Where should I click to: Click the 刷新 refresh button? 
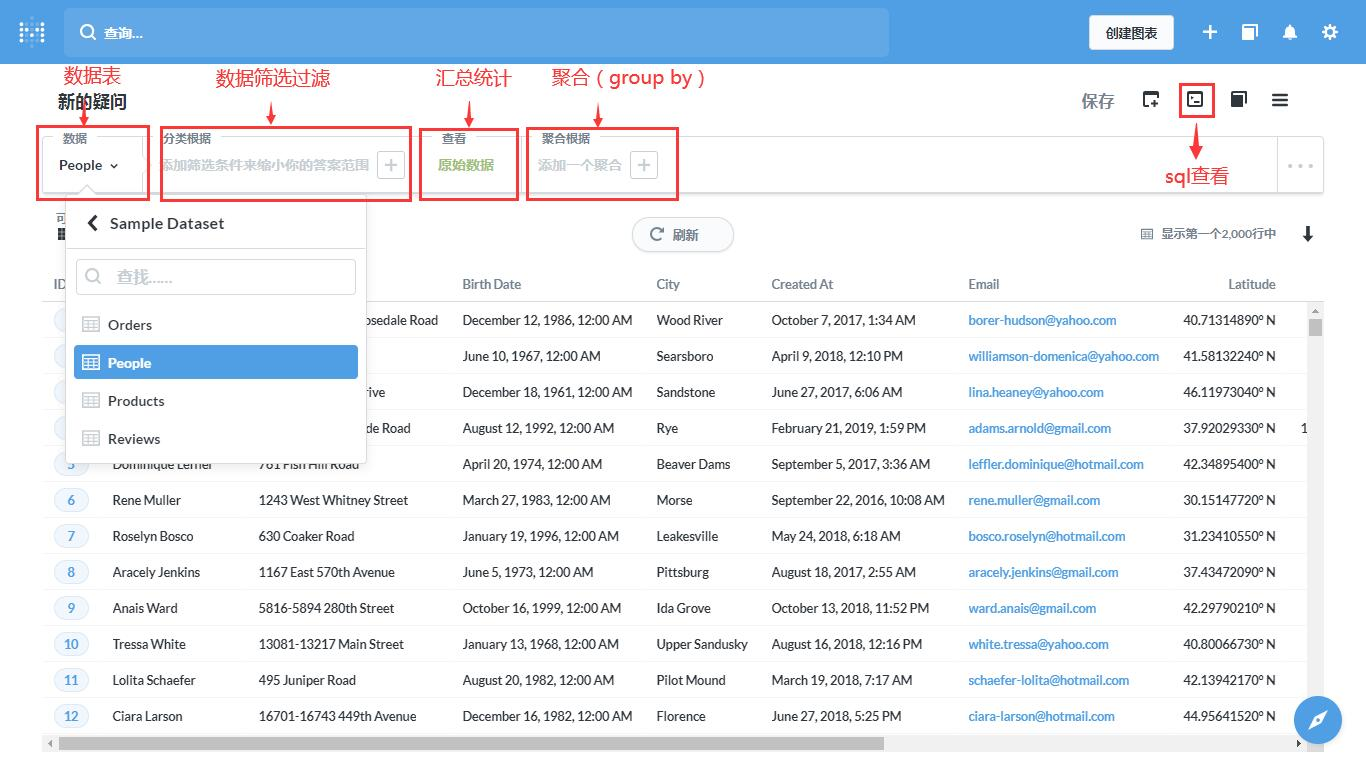[x=683, y=234]
